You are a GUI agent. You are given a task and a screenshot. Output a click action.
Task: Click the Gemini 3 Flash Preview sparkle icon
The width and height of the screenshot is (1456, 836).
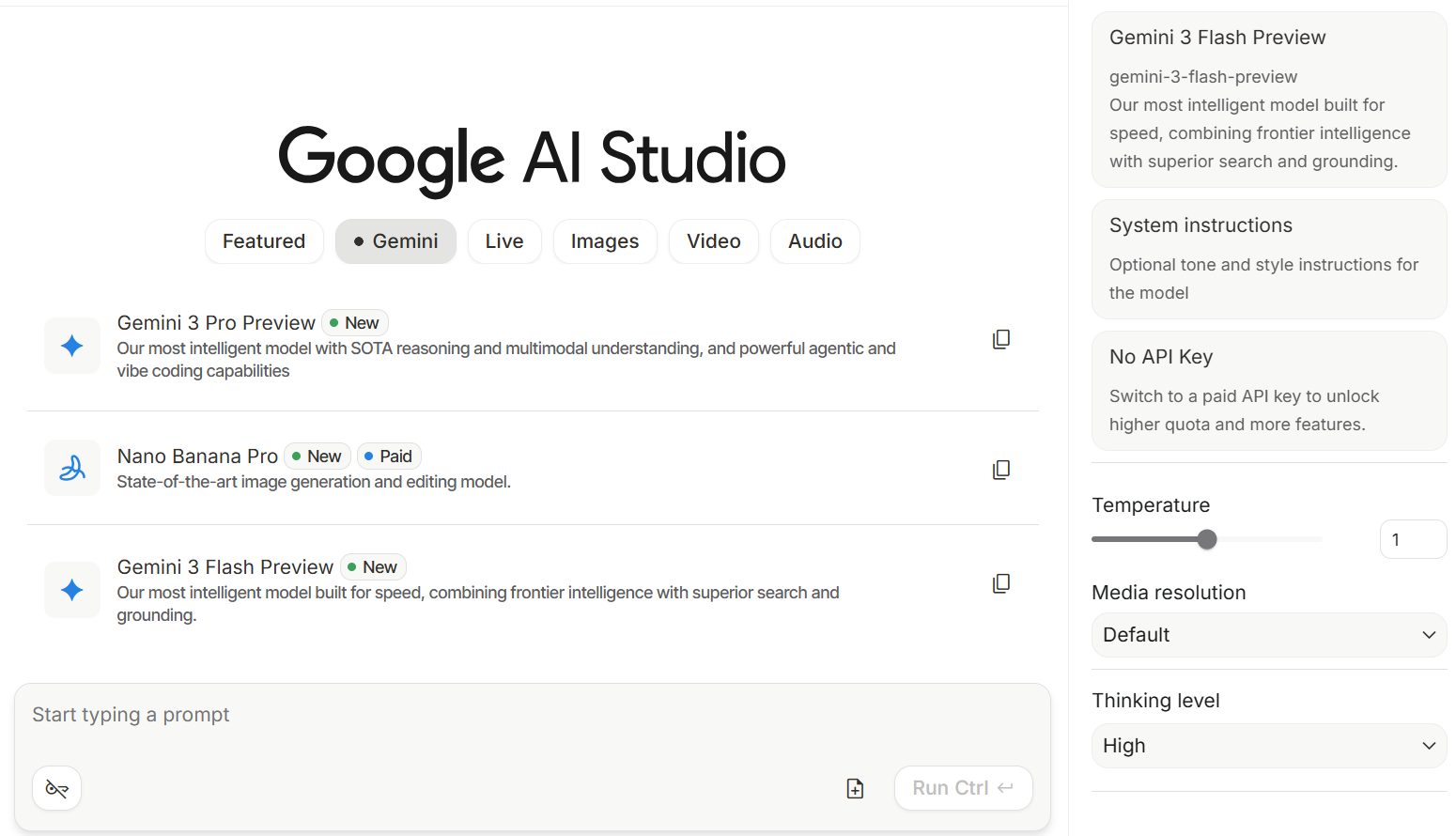72,590
